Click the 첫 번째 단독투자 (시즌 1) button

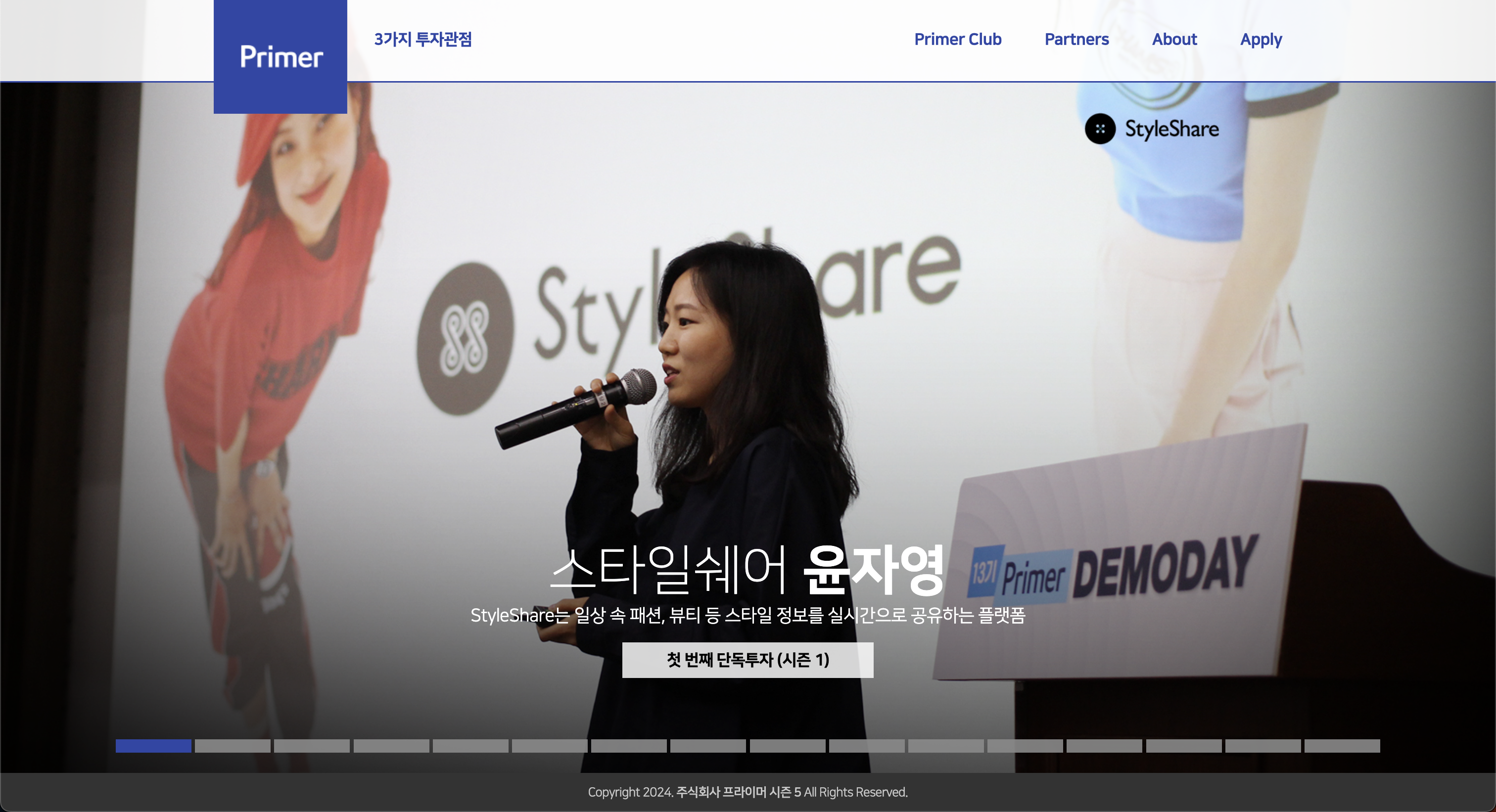click(x=748, y=659)
